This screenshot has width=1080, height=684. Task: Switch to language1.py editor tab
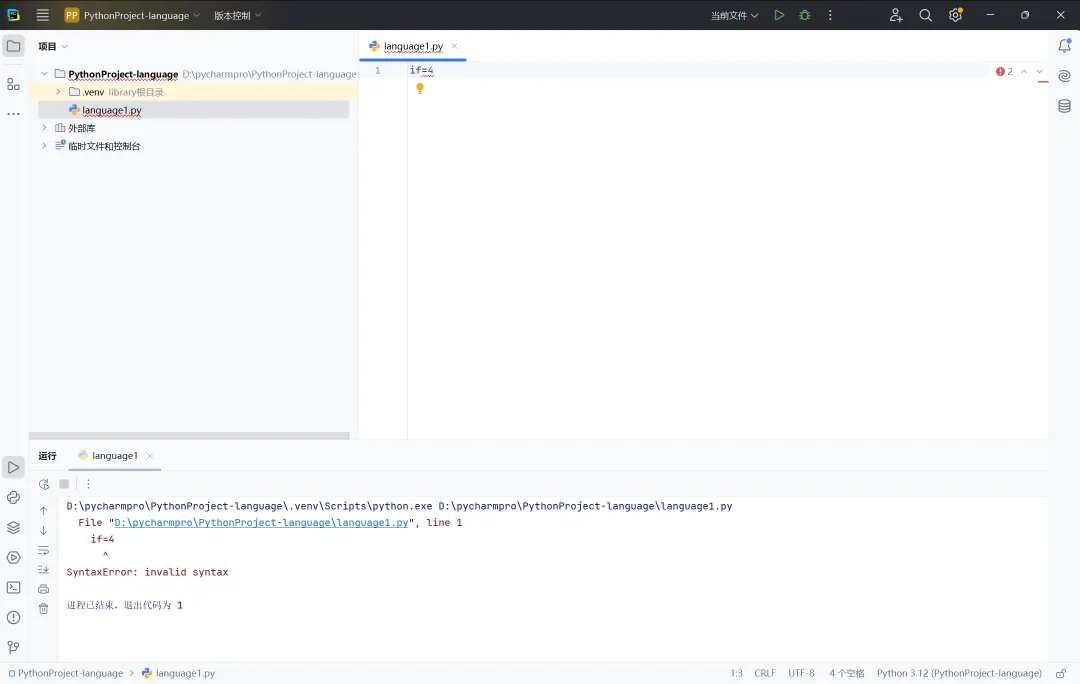tap(413, 46)
